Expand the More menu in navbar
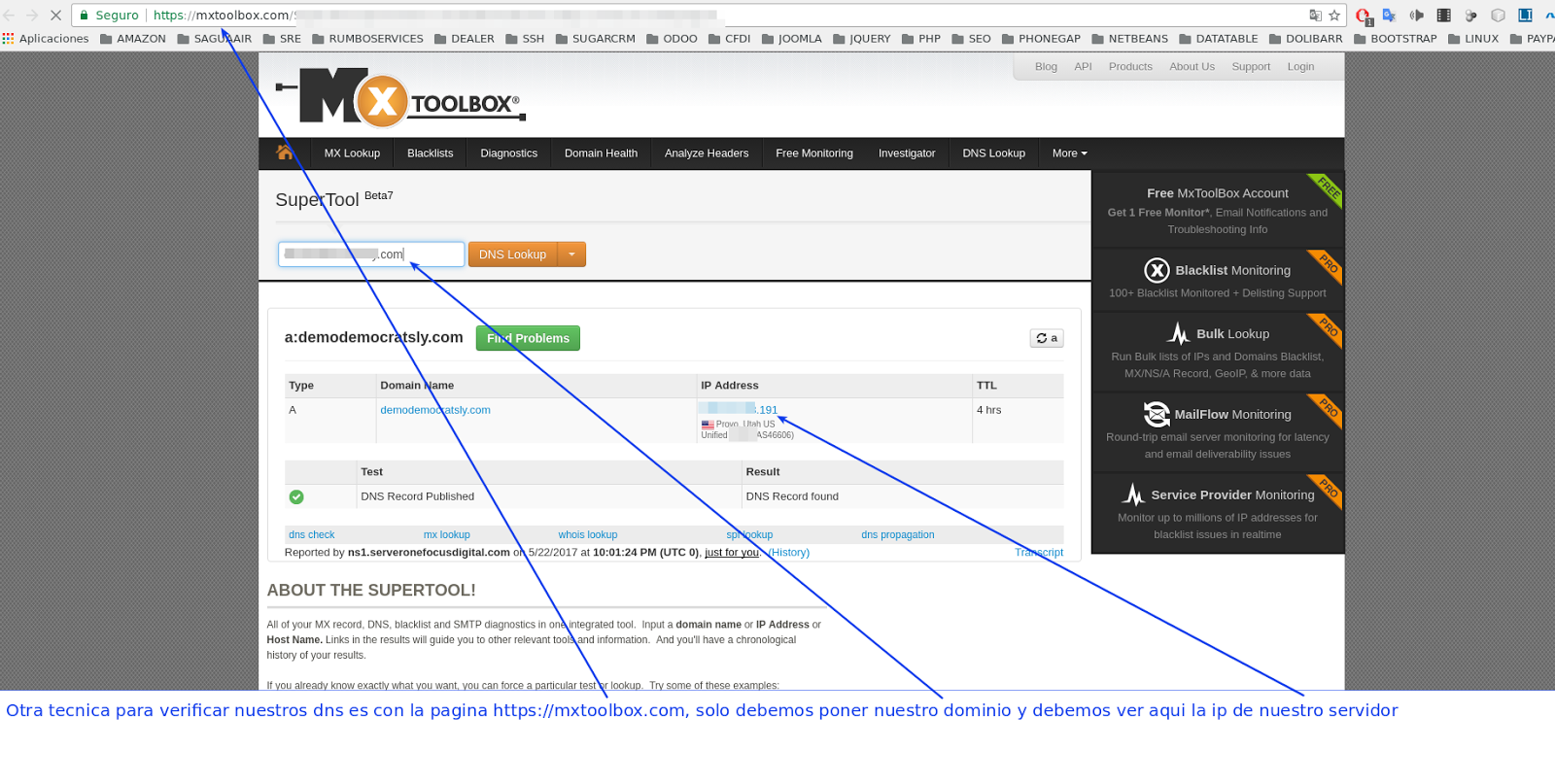The height and width of the screenshot is (784, 1555). (1070, 153)
